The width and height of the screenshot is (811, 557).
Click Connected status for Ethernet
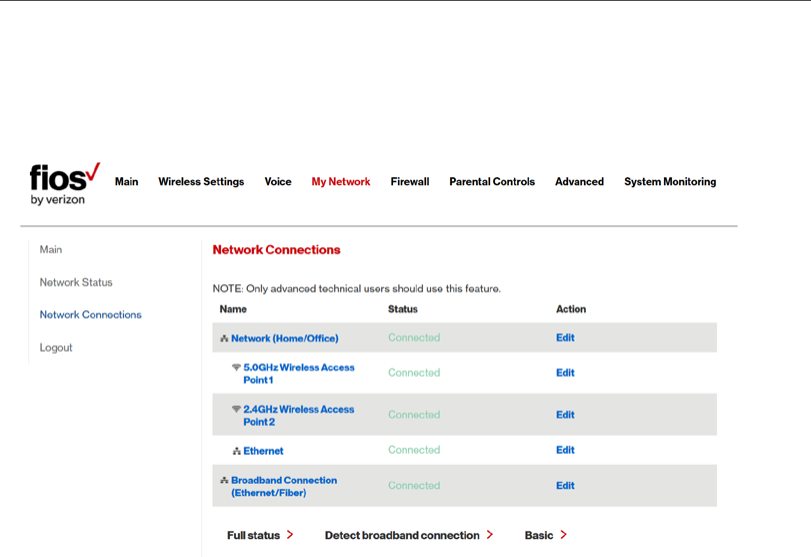pyautogui.click(x=414, y=450)
